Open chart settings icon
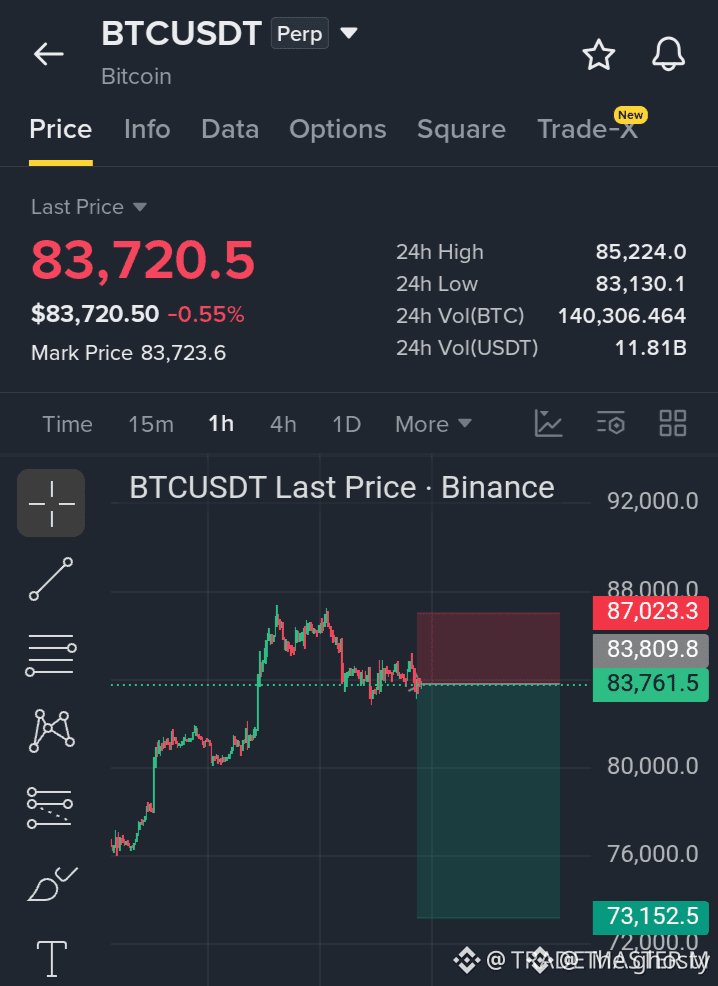 click(610, 423)
